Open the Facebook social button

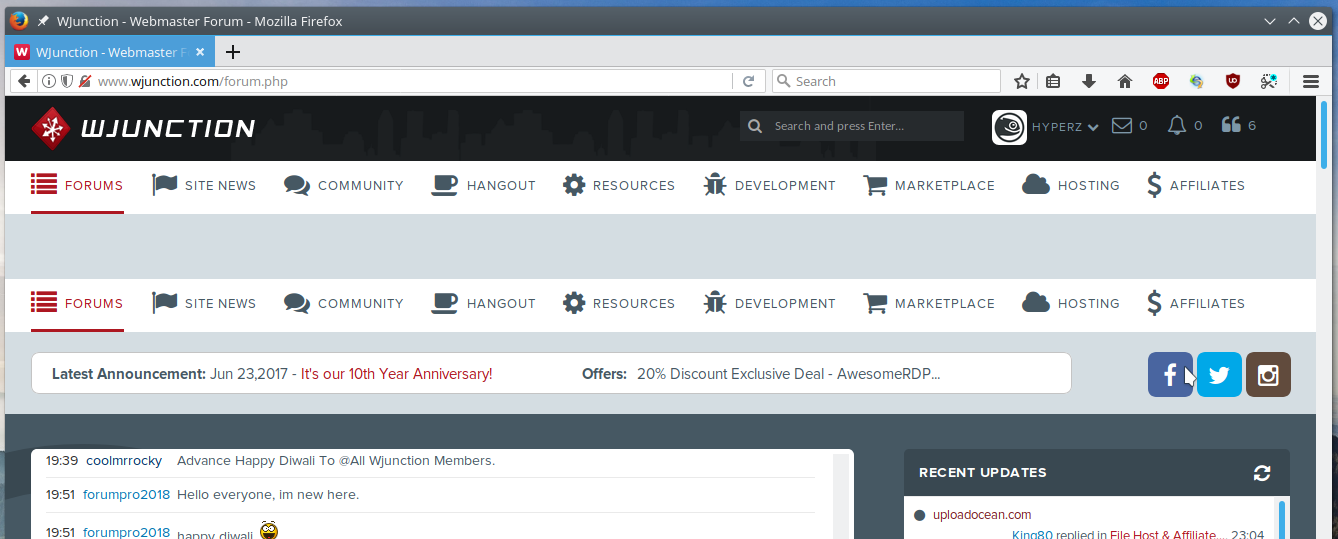pyautogui.click(x=1170, y=375)
